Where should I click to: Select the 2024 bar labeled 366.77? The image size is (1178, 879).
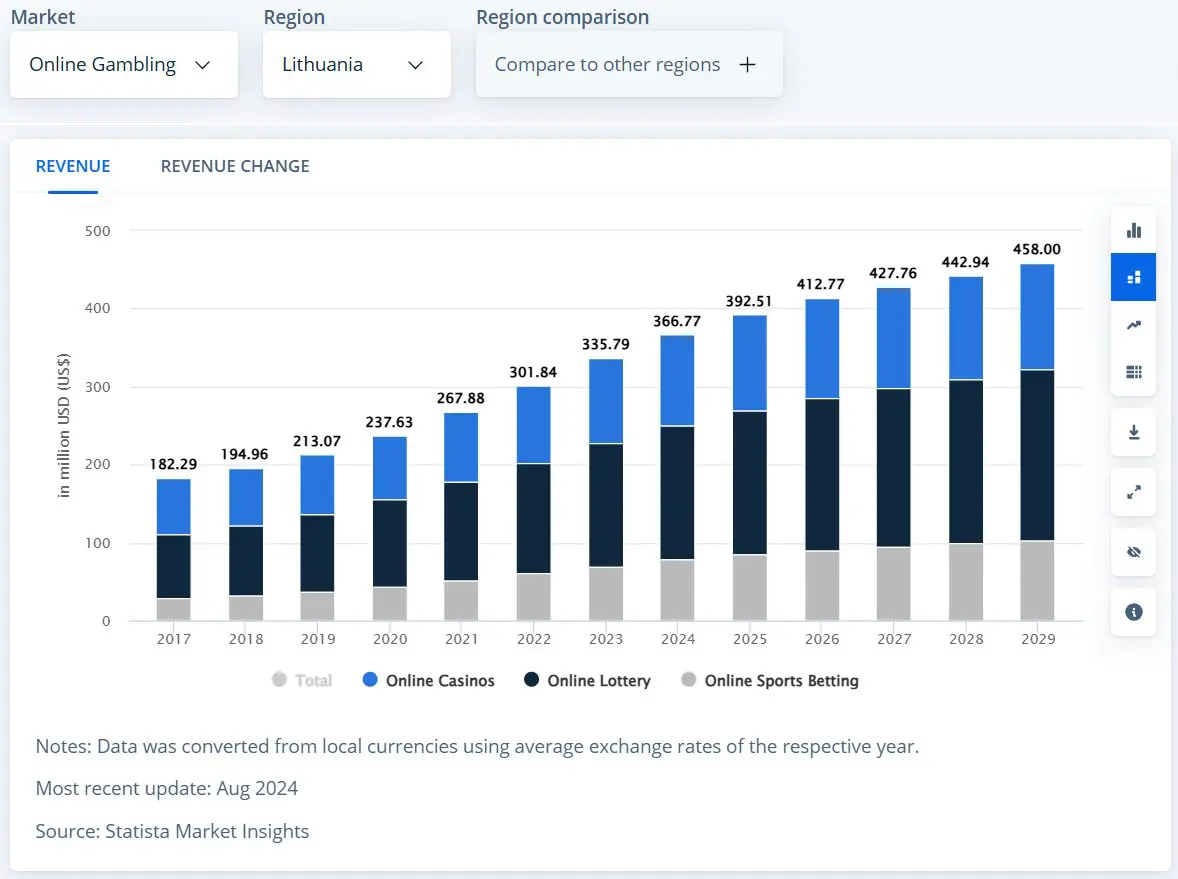[678, 480]
